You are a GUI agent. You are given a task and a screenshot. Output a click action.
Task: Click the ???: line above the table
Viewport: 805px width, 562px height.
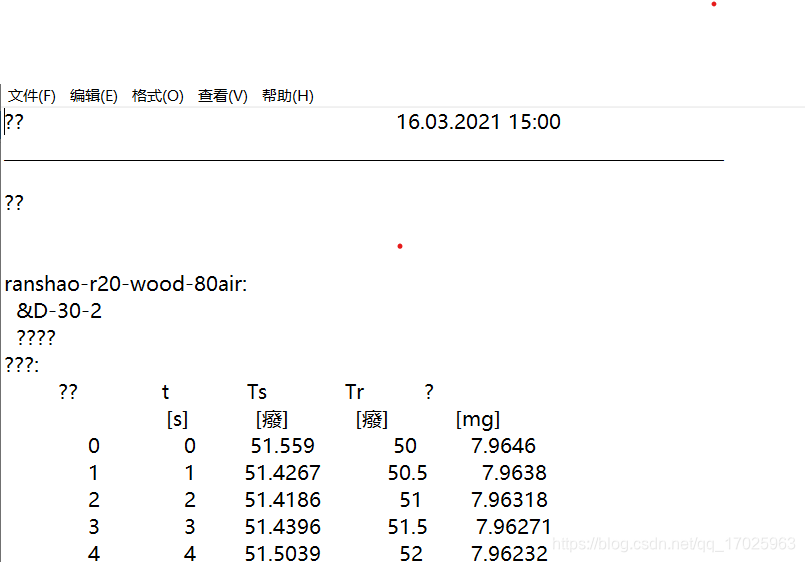[22, 365]
